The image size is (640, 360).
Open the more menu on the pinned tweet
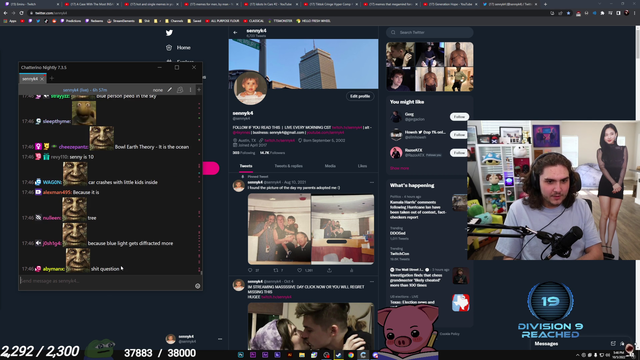(x=372, y=182)
